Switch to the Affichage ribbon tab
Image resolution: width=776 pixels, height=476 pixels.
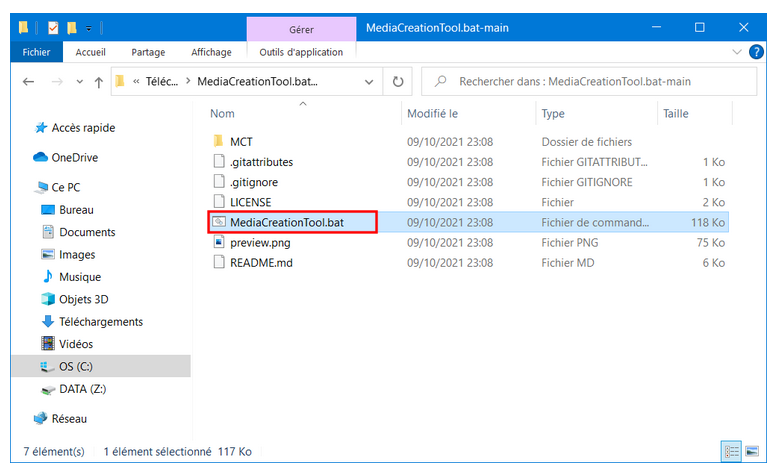pos(211,52)
